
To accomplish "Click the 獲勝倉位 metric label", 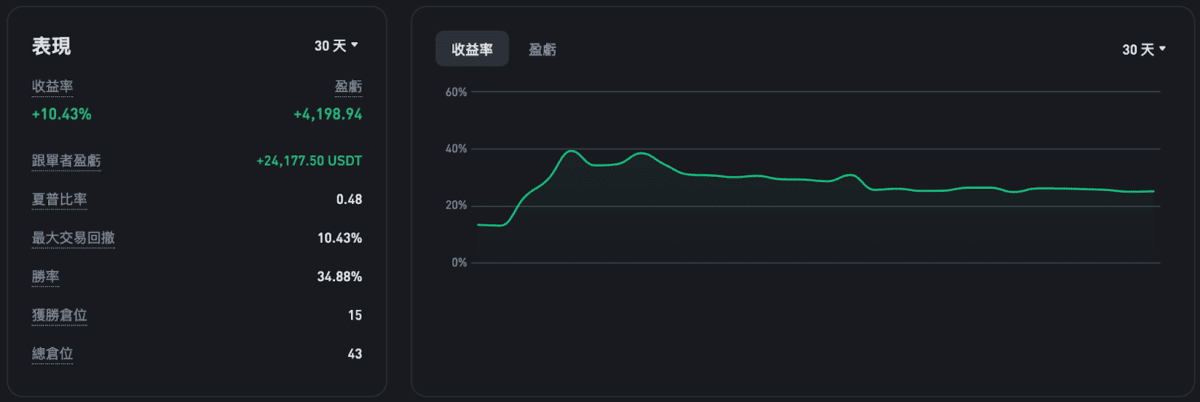I will pyautogui.click(x=59, y=315).
